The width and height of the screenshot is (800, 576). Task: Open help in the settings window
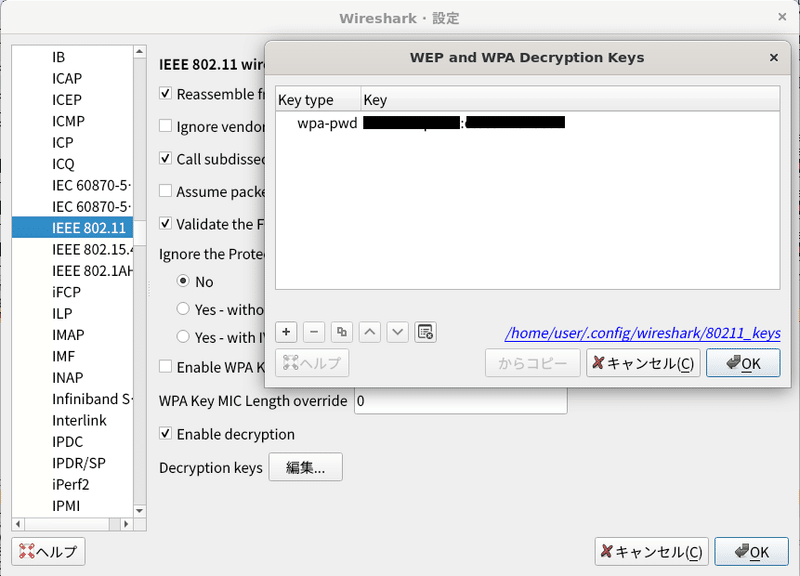pos(48,552)
